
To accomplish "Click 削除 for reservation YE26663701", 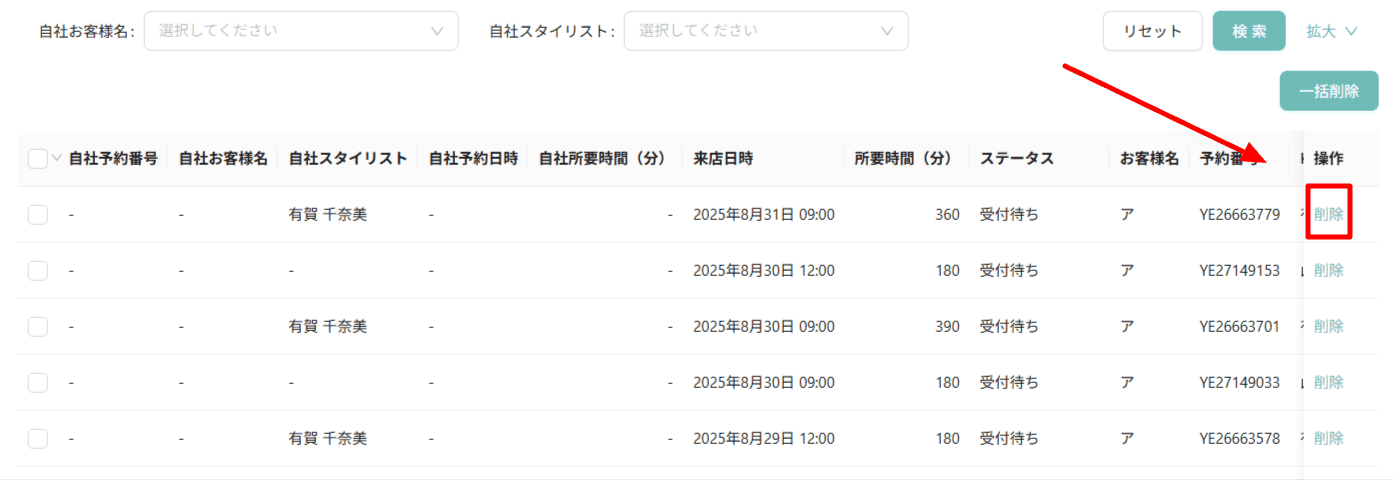I will coord(1329,326).
